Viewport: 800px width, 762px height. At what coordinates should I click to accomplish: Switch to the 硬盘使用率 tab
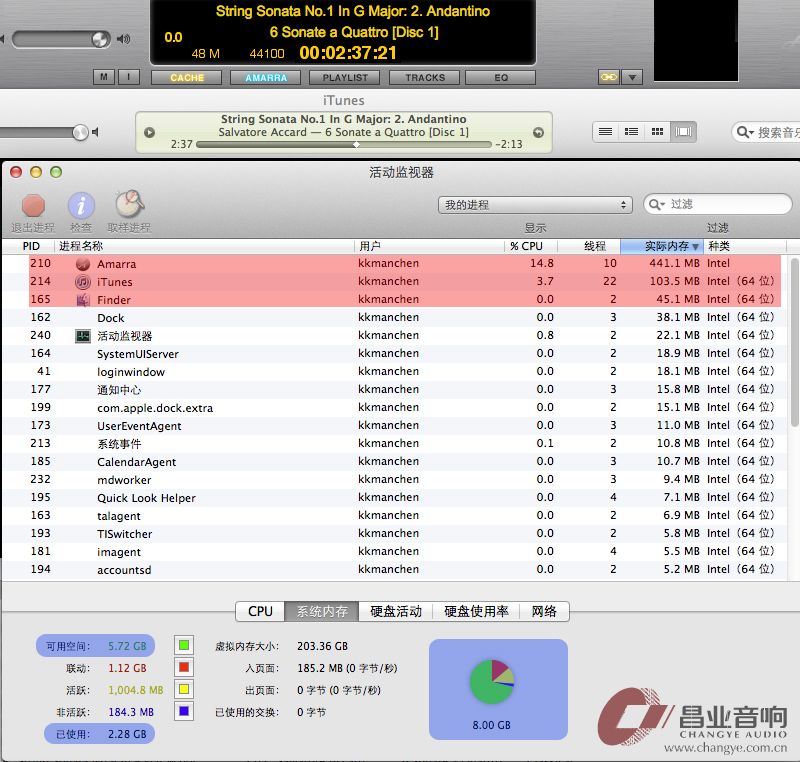[476, 611]
